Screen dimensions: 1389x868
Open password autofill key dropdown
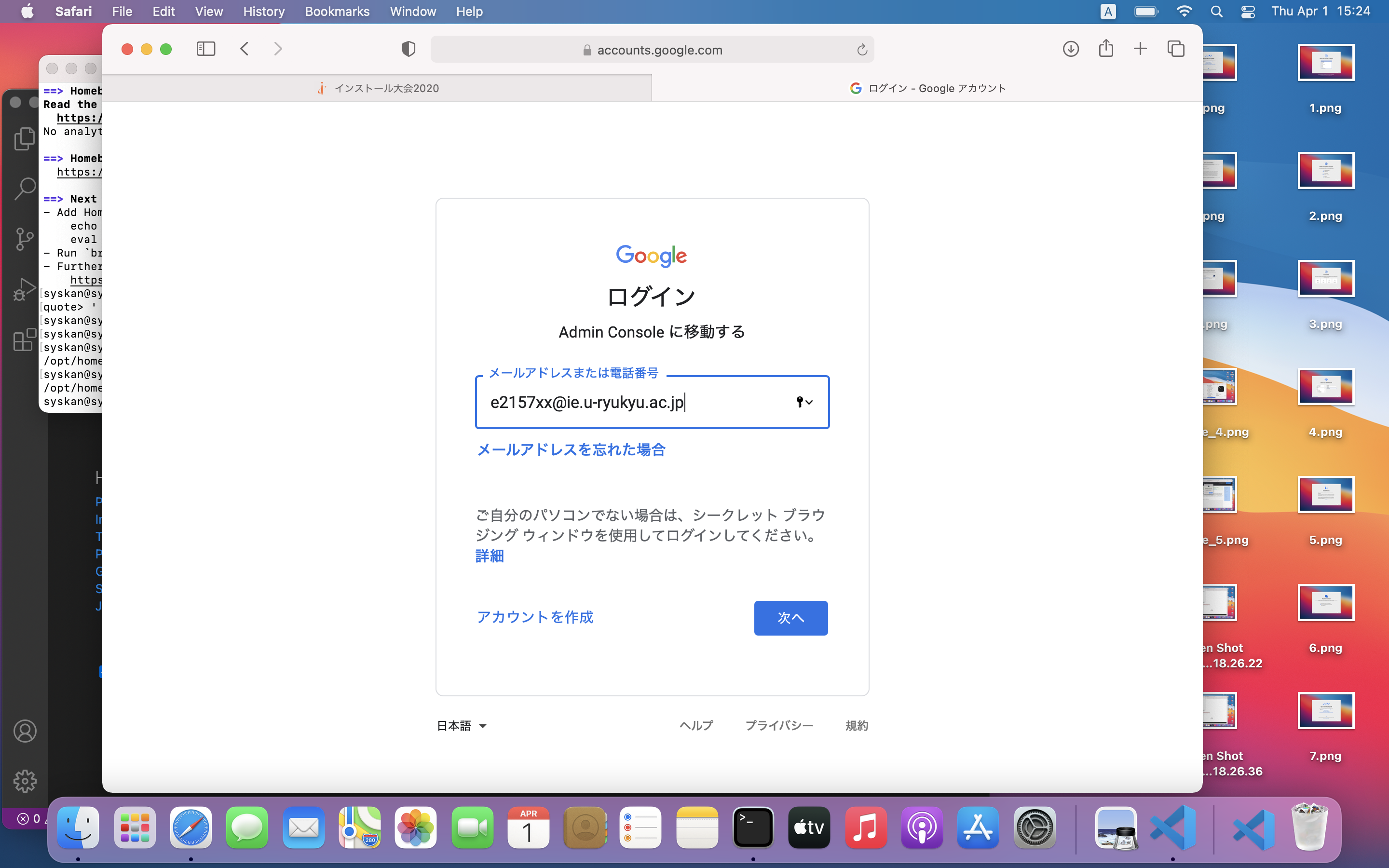804,402
